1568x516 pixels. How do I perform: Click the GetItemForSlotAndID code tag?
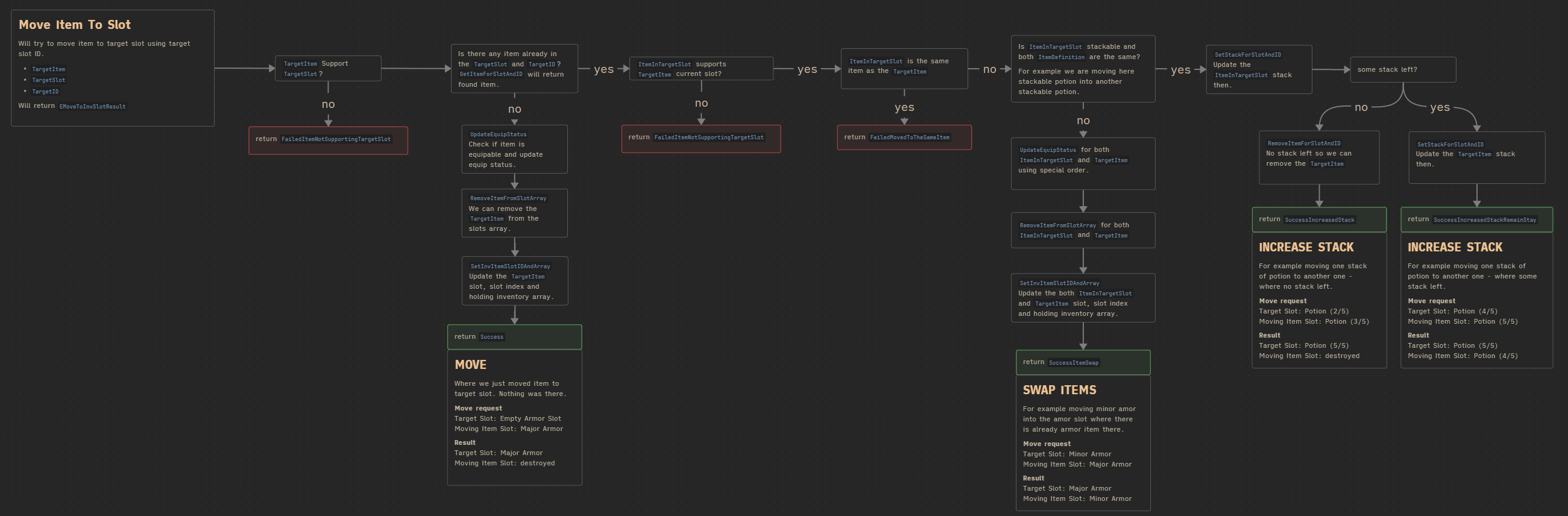pos(491,74)
